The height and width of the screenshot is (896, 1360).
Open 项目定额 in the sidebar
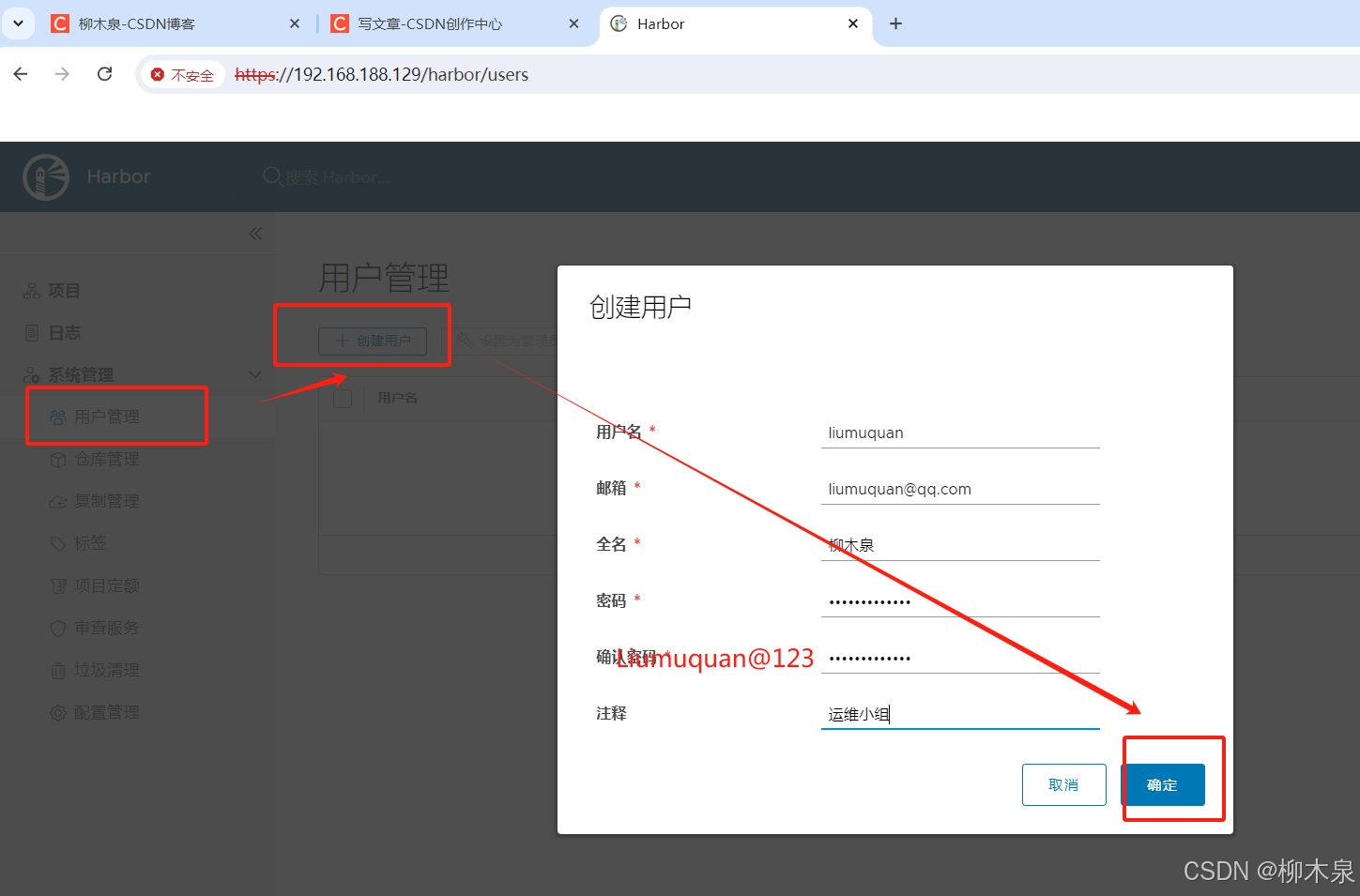click(107, 585)
